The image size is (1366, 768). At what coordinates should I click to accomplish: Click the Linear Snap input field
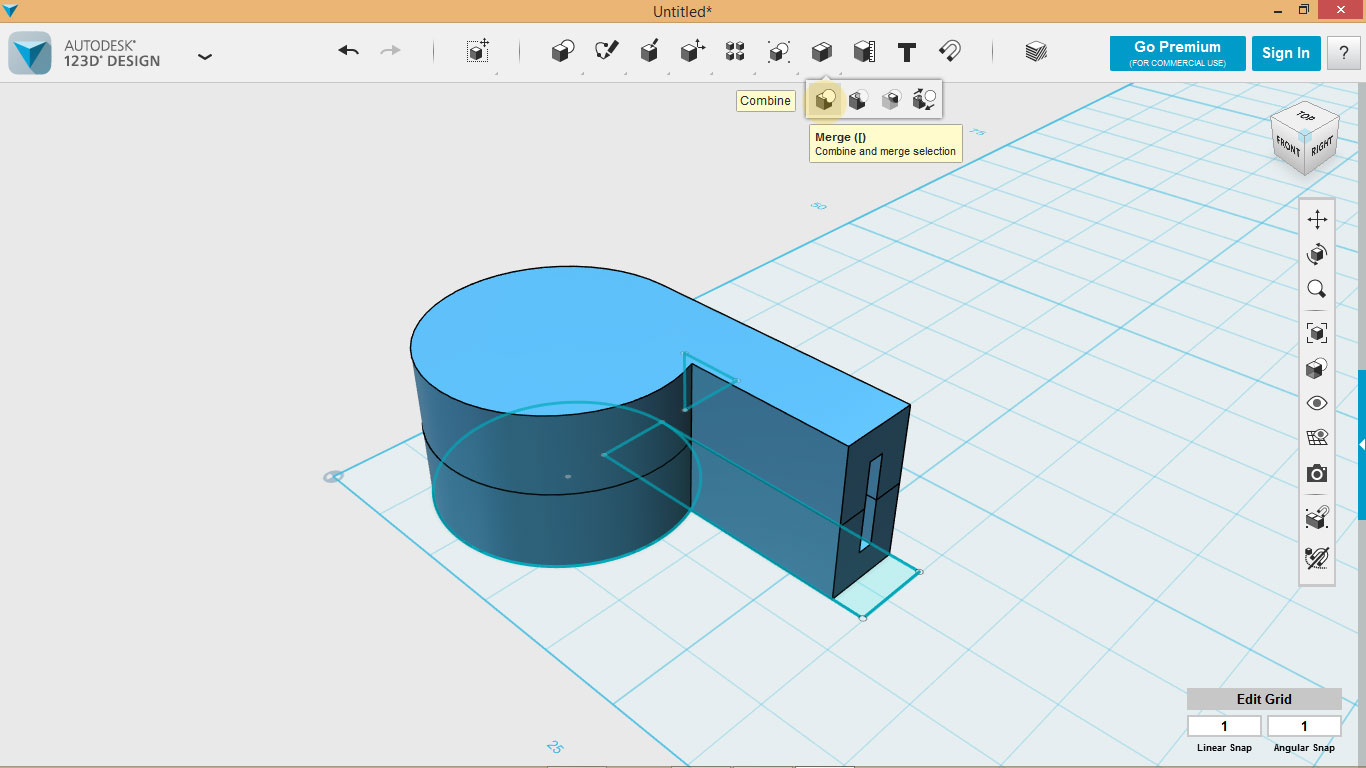coord(1224,726)
